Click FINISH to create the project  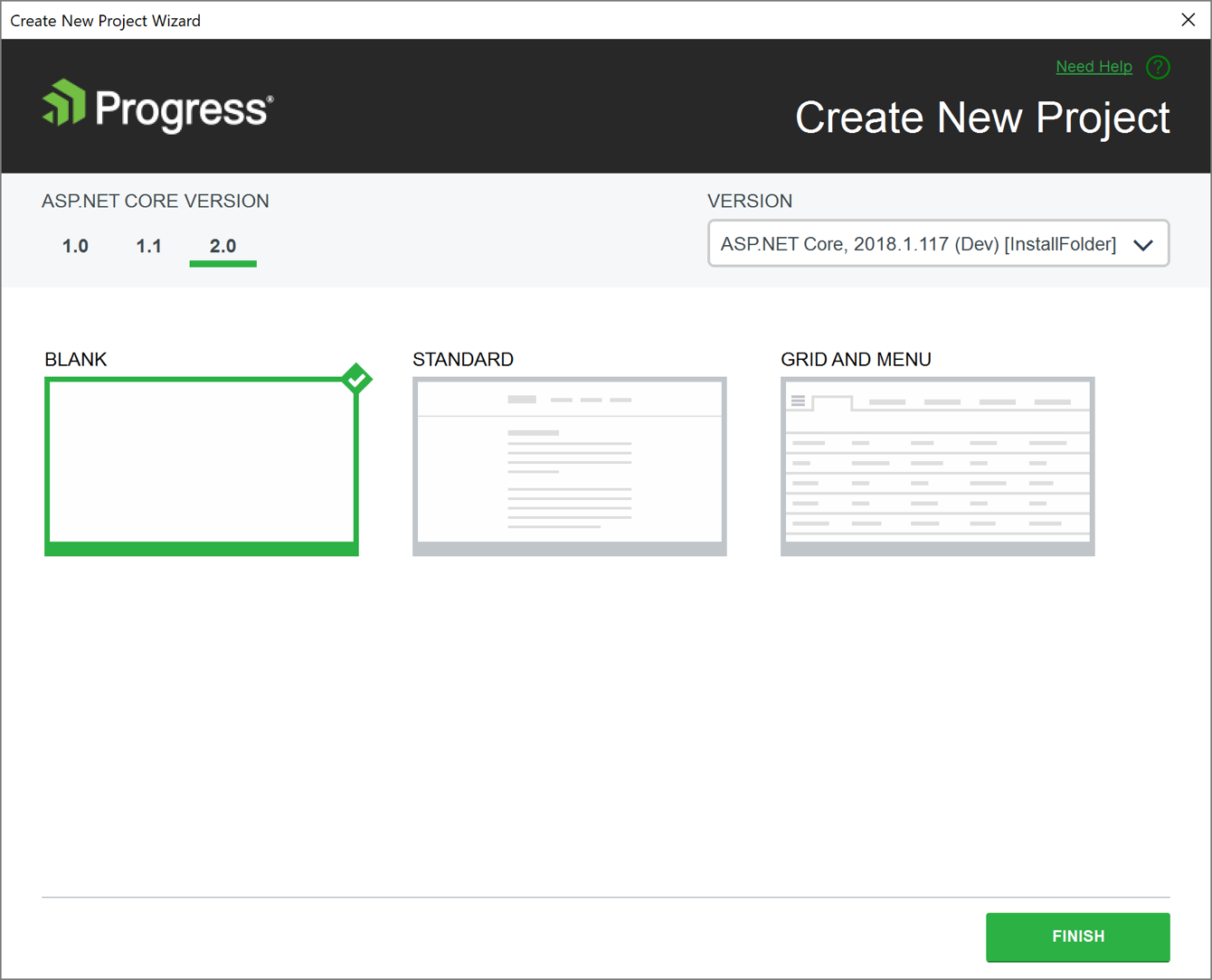[x=1077, y=937]
